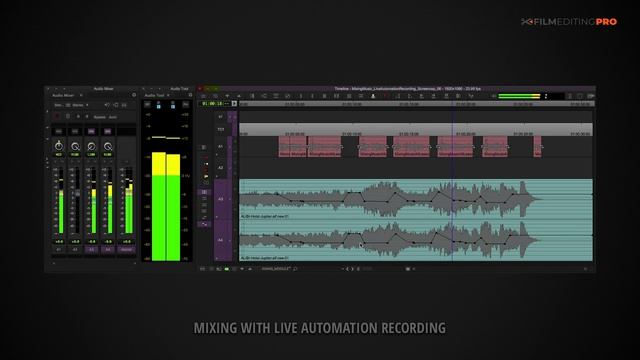Open the Stereo mix mode dropdown

coord(80,105)
